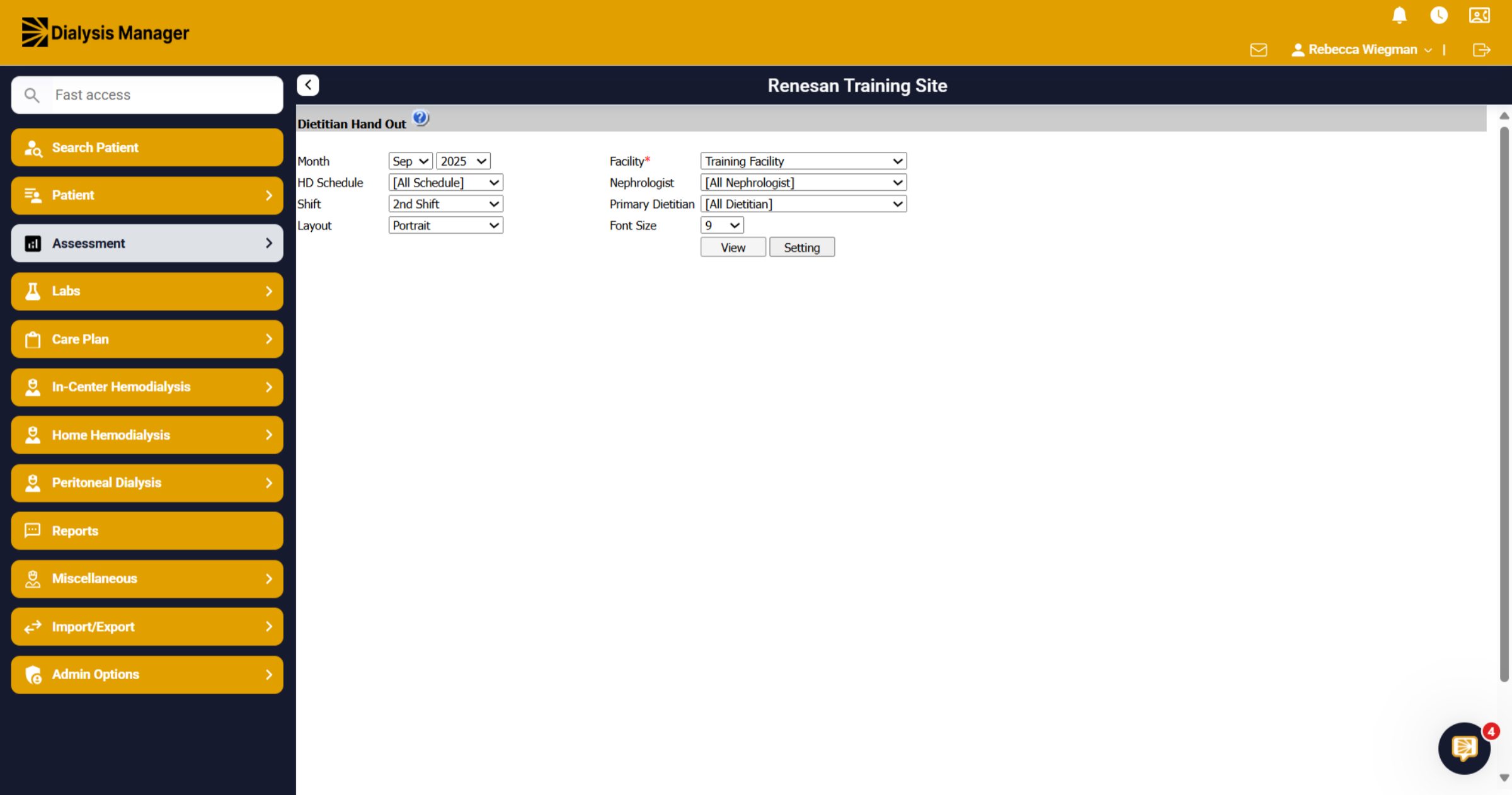Open the Facility dropdown

(803, 161)
